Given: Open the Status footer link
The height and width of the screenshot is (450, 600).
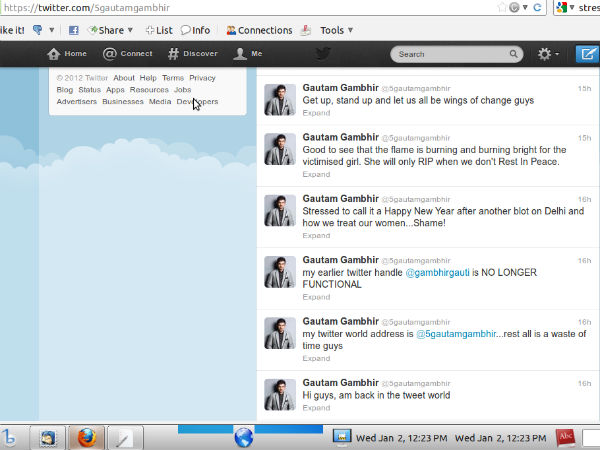Looking at the screenshot, I should coord(90,90).
